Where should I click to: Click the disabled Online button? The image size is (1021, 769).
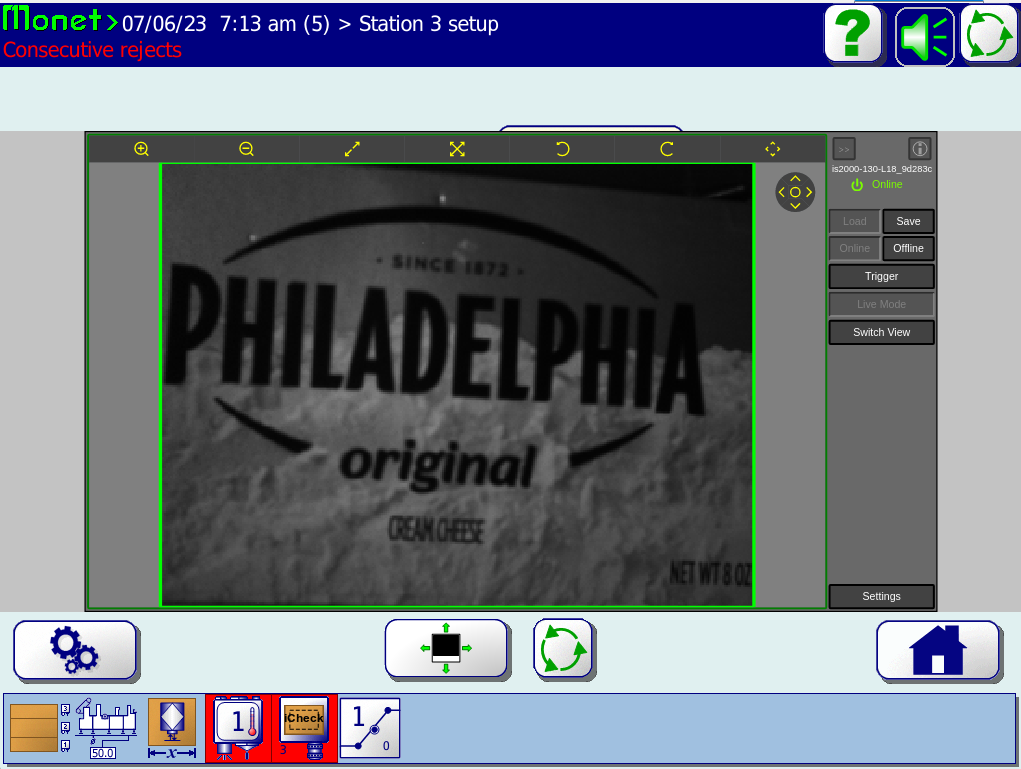point(854,249)
